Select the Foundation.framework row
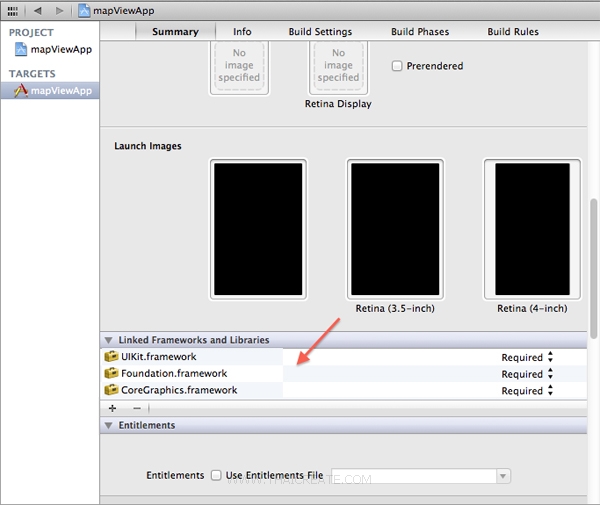This screenshot has height=505, width=600. tap(344, 373)
